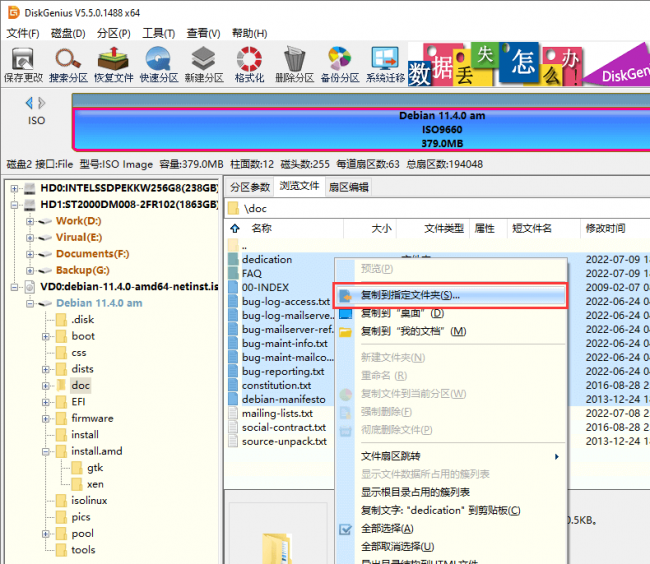Open the Backup Partition (备份分区) tool
The height and width of the screenshot is (564, 650).
[340, 64]
